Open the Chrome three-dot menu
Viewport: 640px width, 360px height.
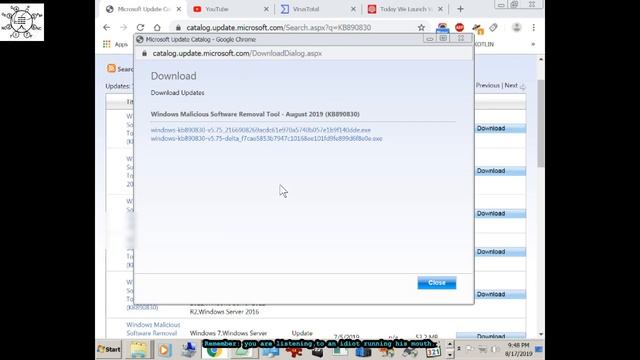tap(533, 27)
